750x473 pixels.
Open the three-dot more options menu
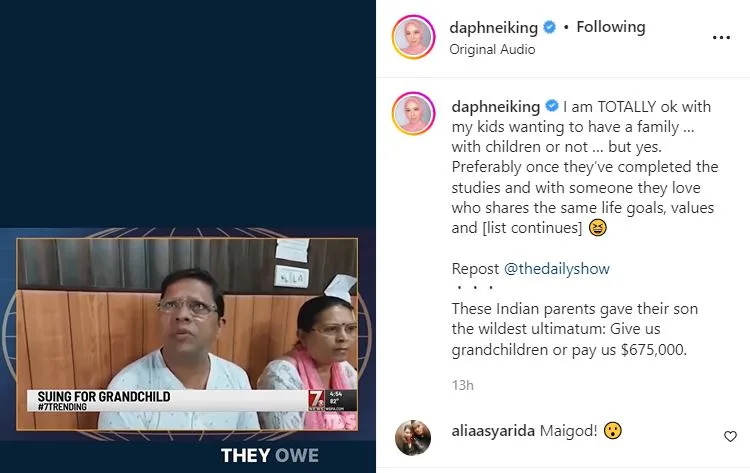721,37
